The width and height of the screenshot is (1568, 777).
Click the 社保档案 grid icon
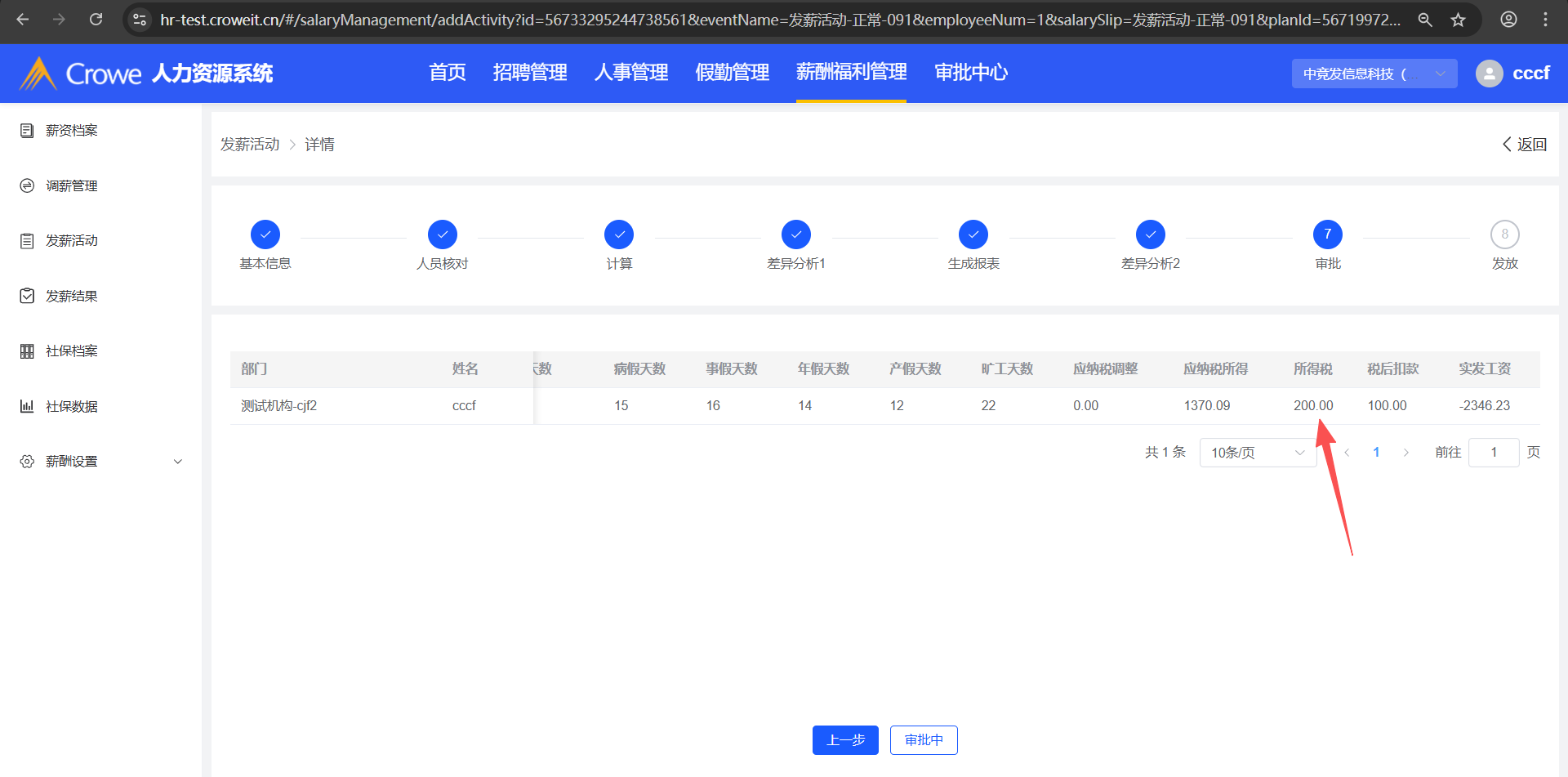pos(27,351)
